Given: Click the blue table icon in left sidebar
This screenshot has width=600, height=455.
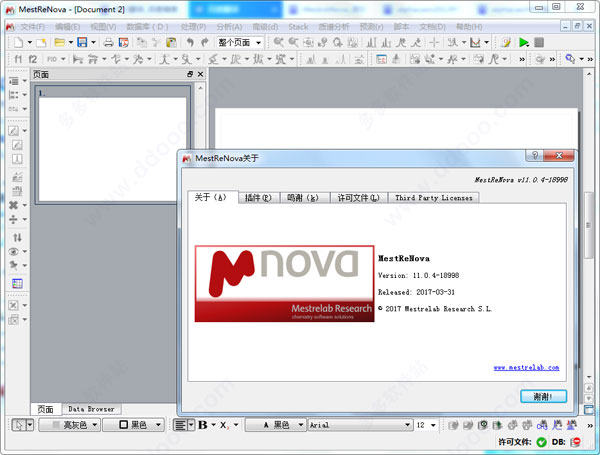Looking at the screenshot, I should click(x=17, y=284).
